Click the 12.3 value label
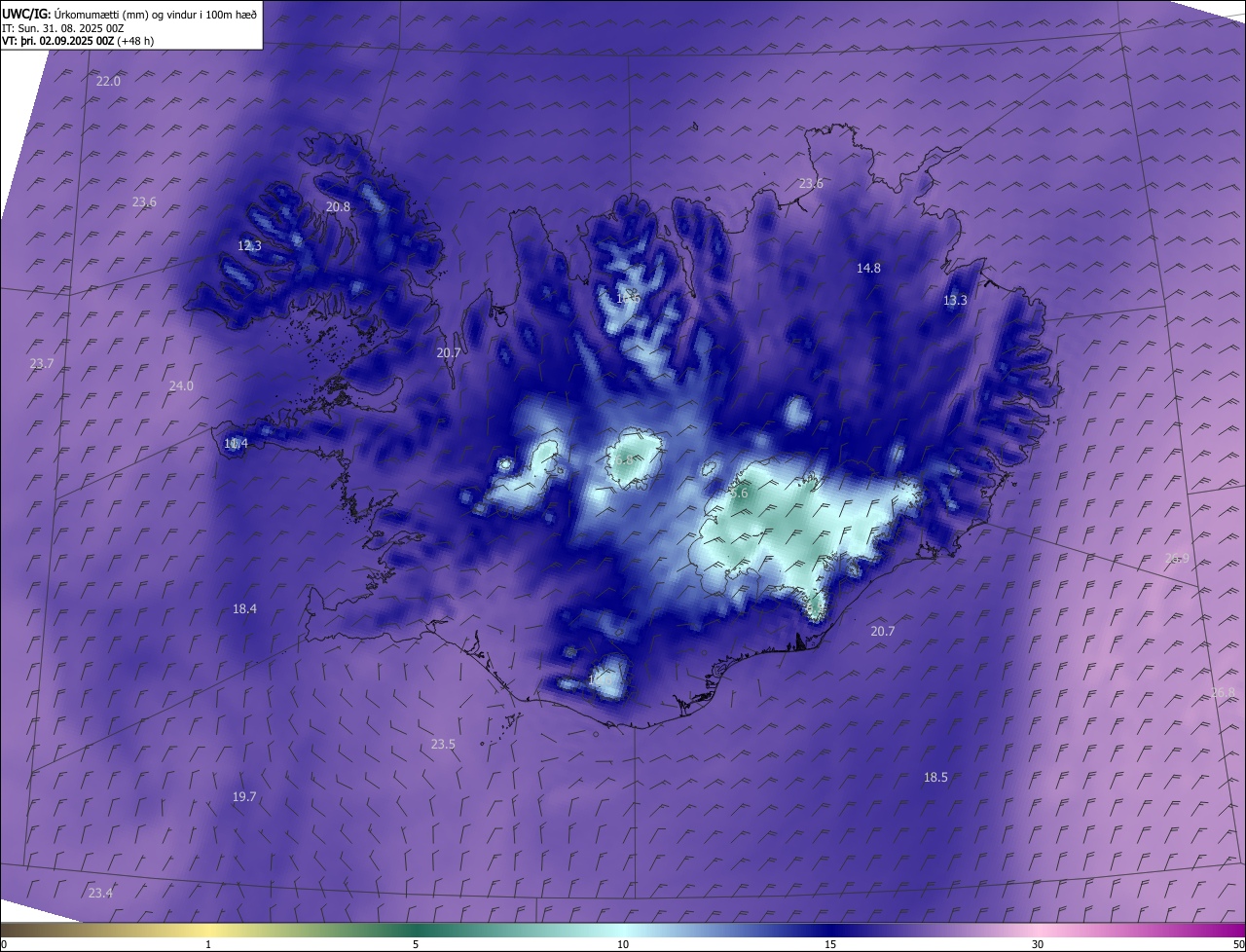The image size is (1246, 952). coord(249,246)
